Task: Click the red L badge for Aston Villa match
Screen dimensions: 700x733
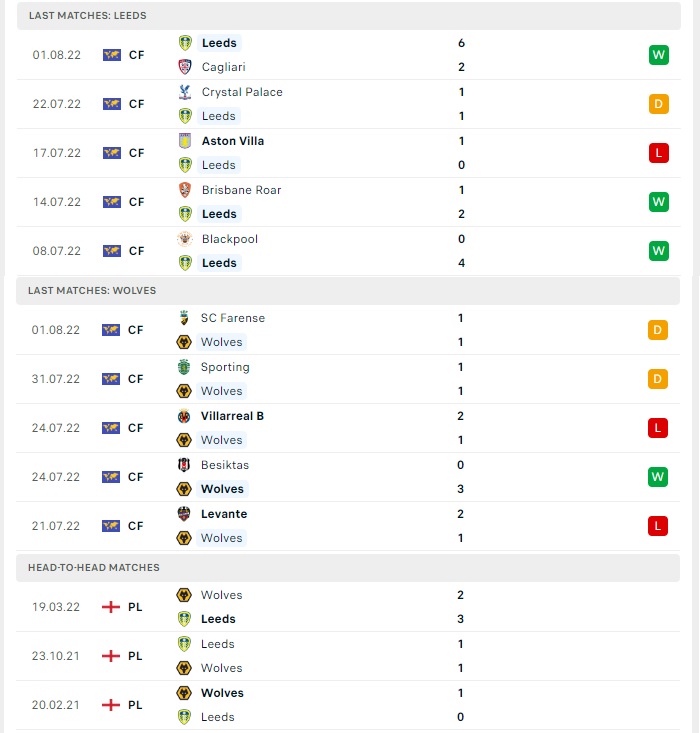Action: [658, 153]
